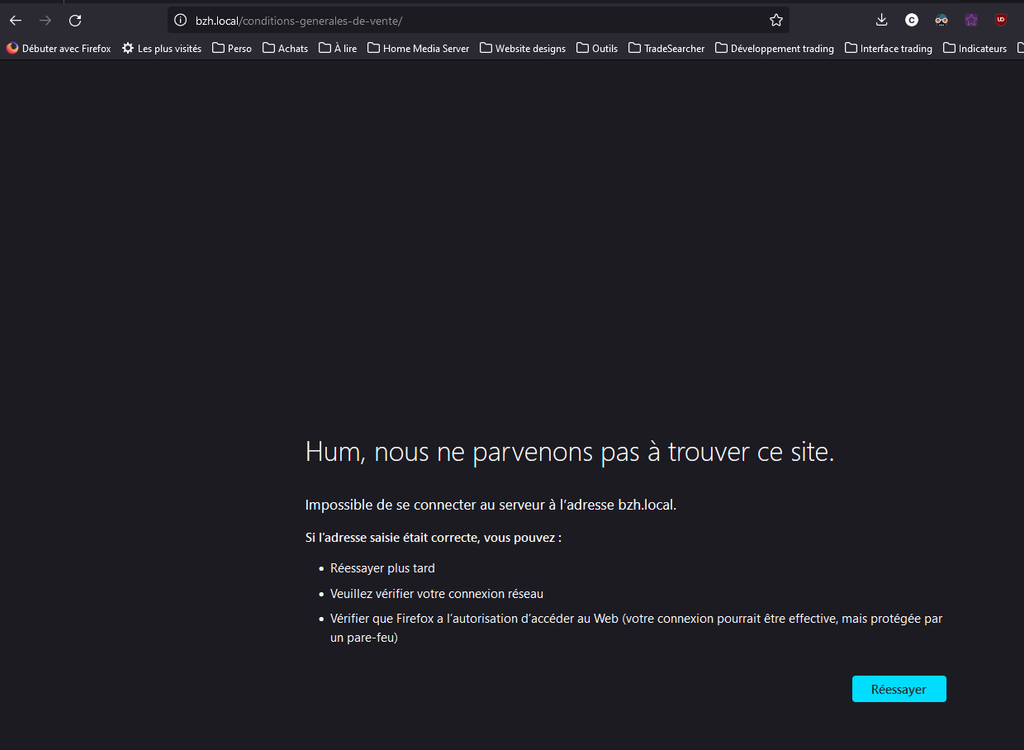The width and height of the screenshot is (1024, 750).
Task: Open the TradeSearcher bookmark folder
Action: [666, 48]
